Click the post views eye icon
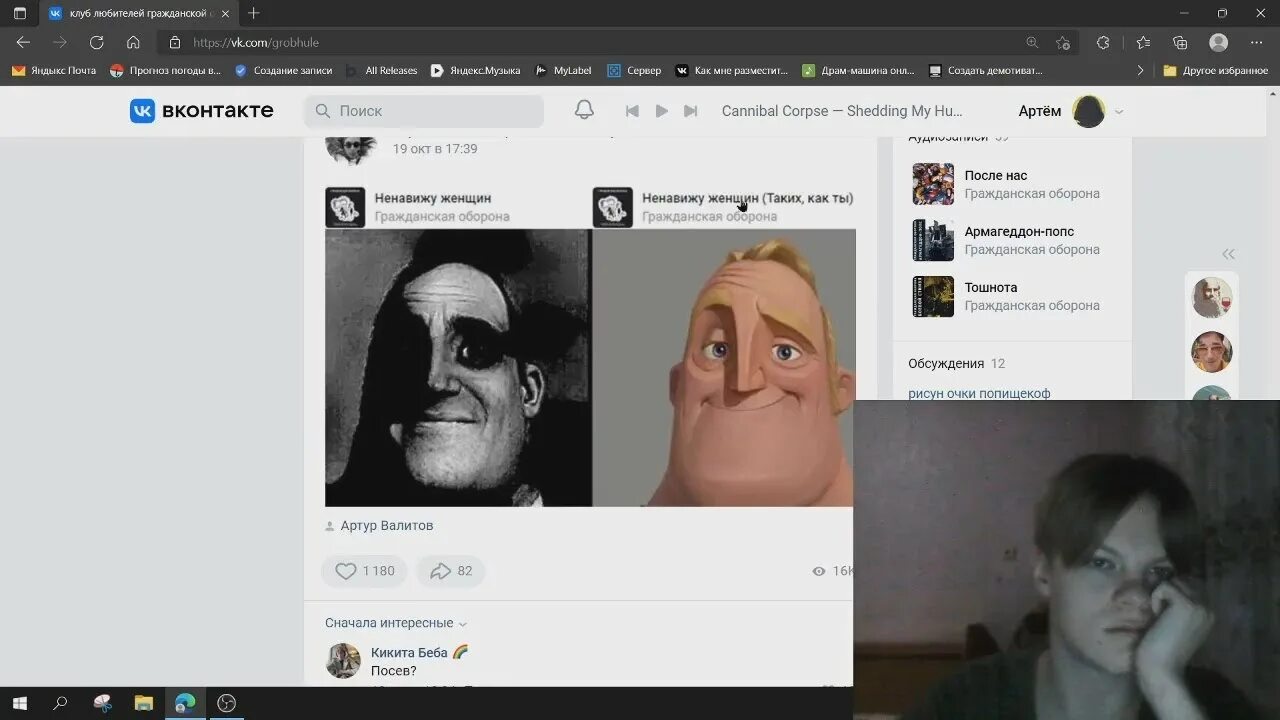This screenshot has width=1280, height=720. [819, 571]
